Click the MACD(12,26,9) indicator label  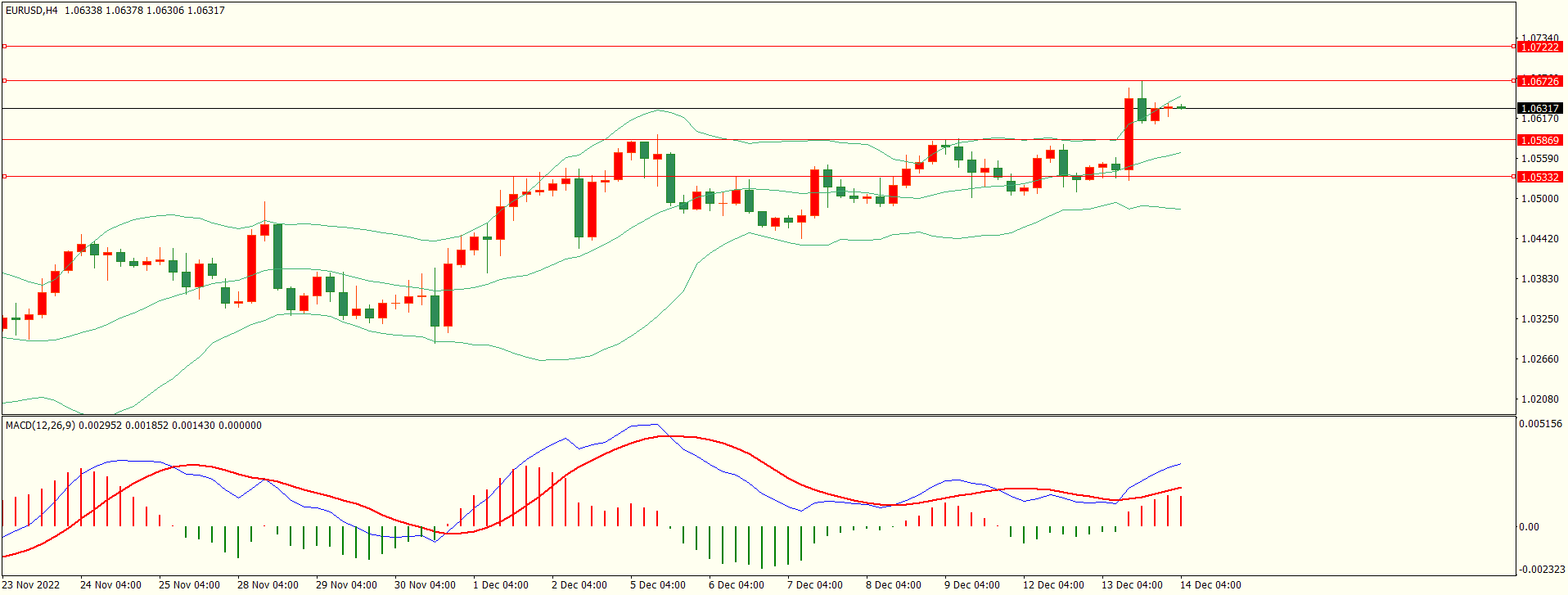(40, 426)
